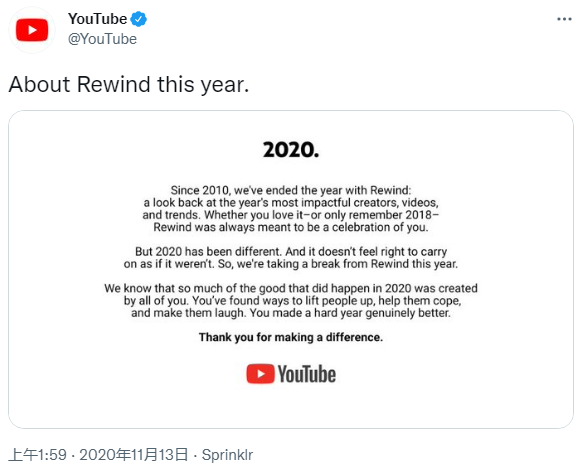Screen dimensions: 582x469
Task: Click the line Rewind was always meant to be
Action: (291, 227)
